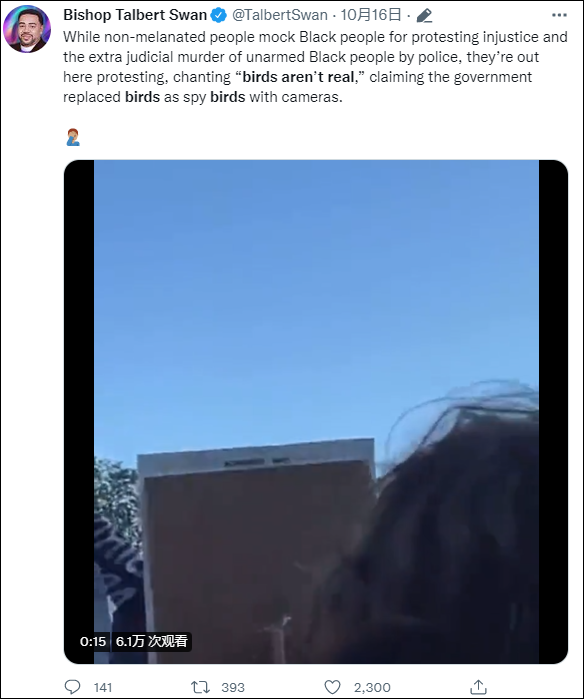Click the Bishop Talbert Swan display name
This screenshot has height=699, width=584.
click(x=135, y=15)
